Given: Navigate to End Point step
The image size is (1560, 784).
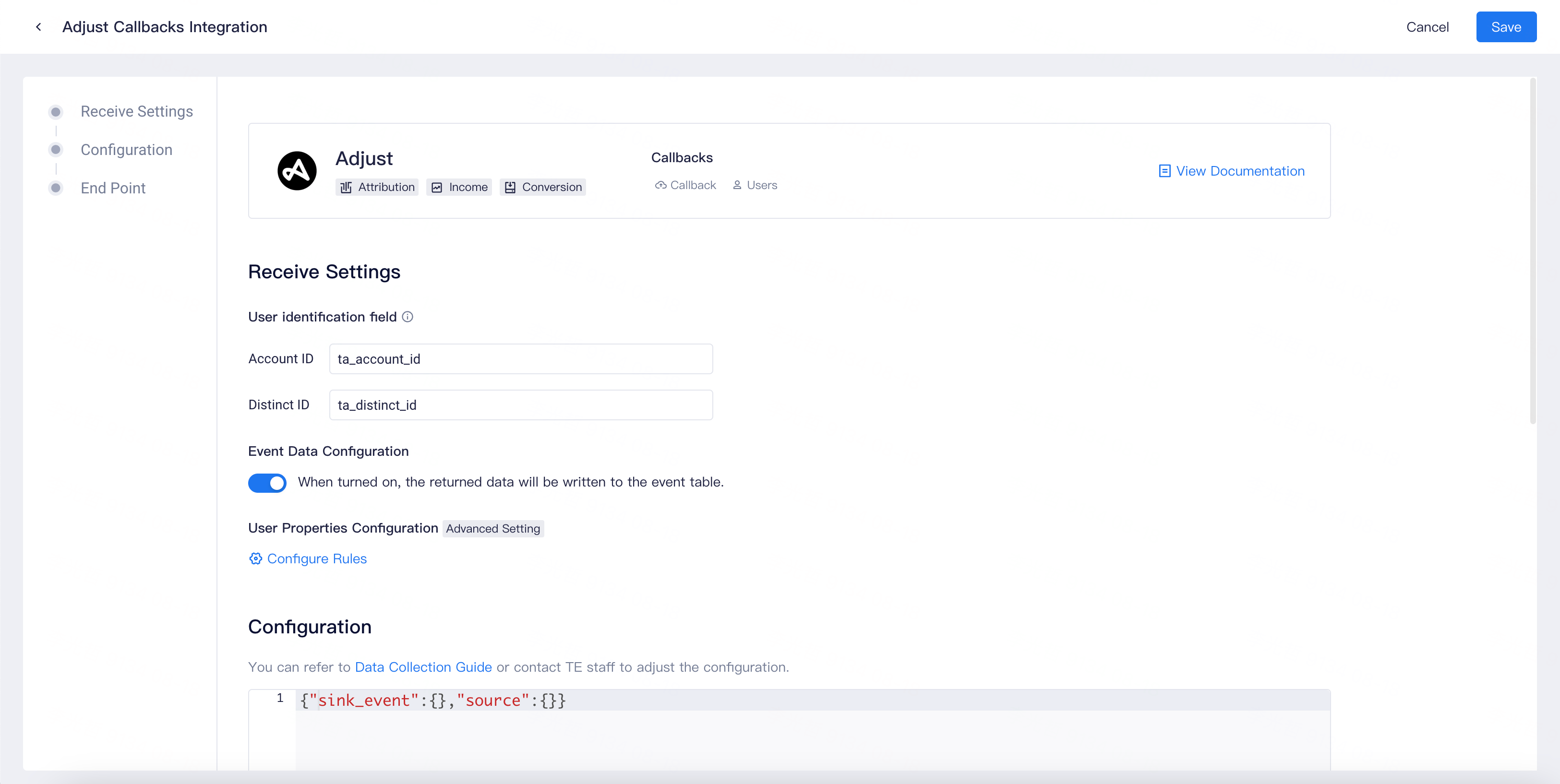Looking at the screenshot, I should pyautogui.click(x=113, y=188).
